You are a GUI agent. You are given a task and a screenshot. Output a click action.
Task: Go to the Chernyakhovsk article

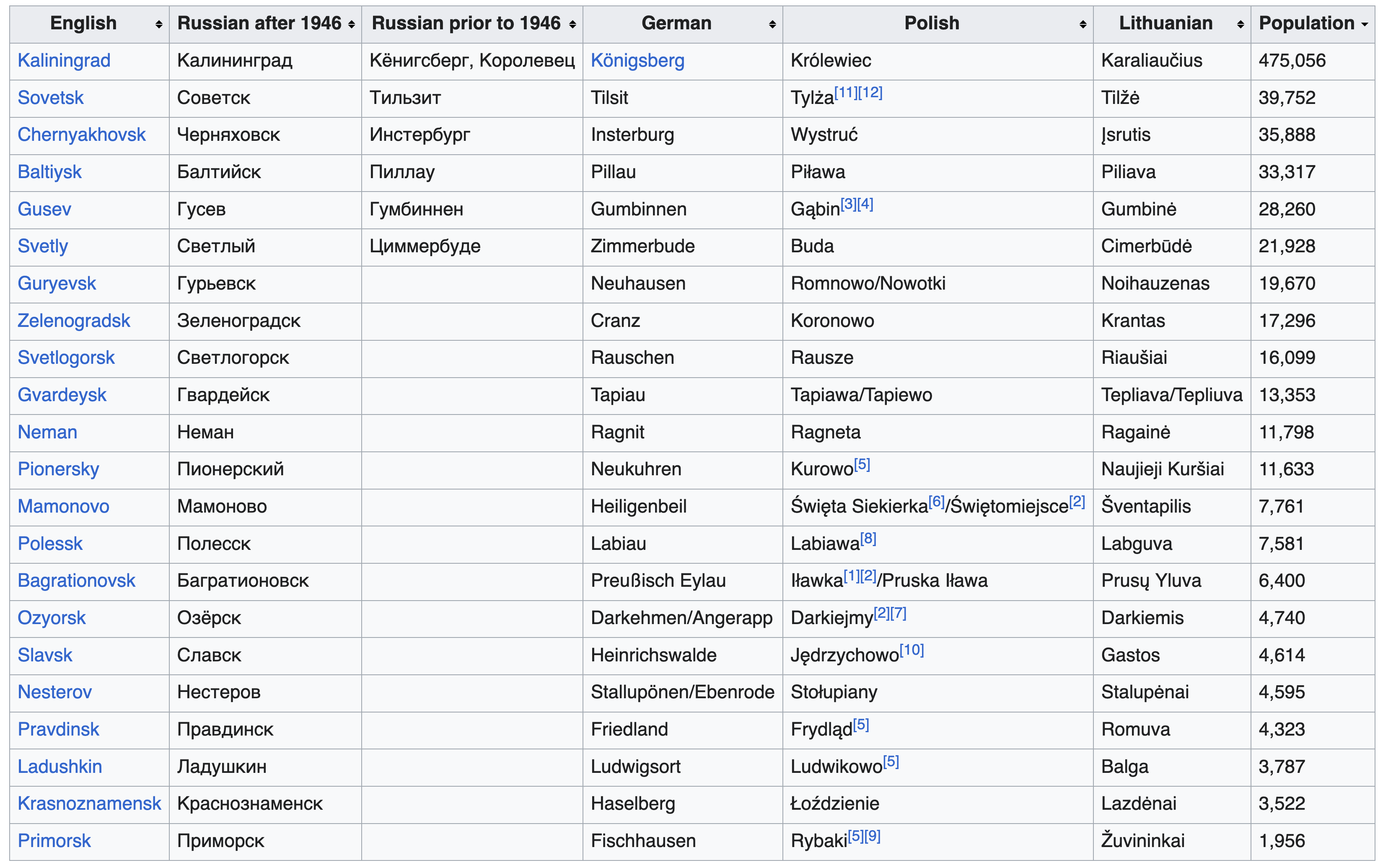tap(81, 135)
